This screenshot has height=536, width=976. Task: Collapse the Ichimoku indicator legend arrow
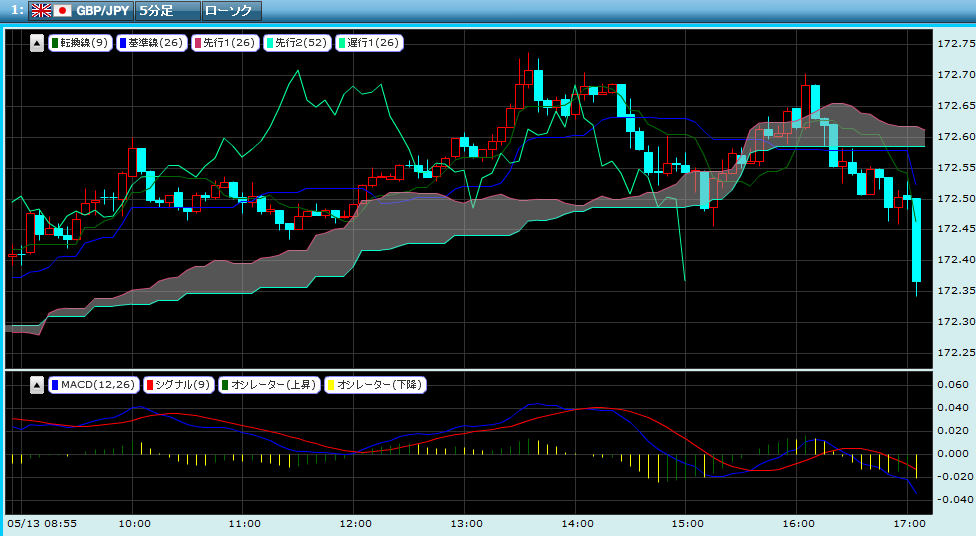[37, 43]
